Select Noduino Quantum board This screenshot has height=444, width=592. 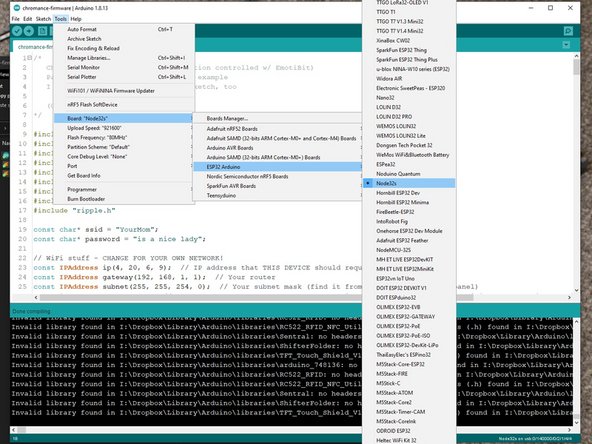409,174
